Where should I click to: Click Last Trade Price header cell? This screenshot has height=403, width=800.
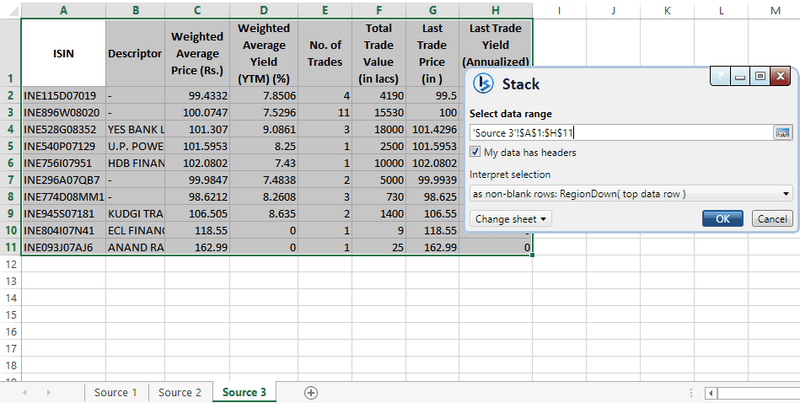pos(432,53)
